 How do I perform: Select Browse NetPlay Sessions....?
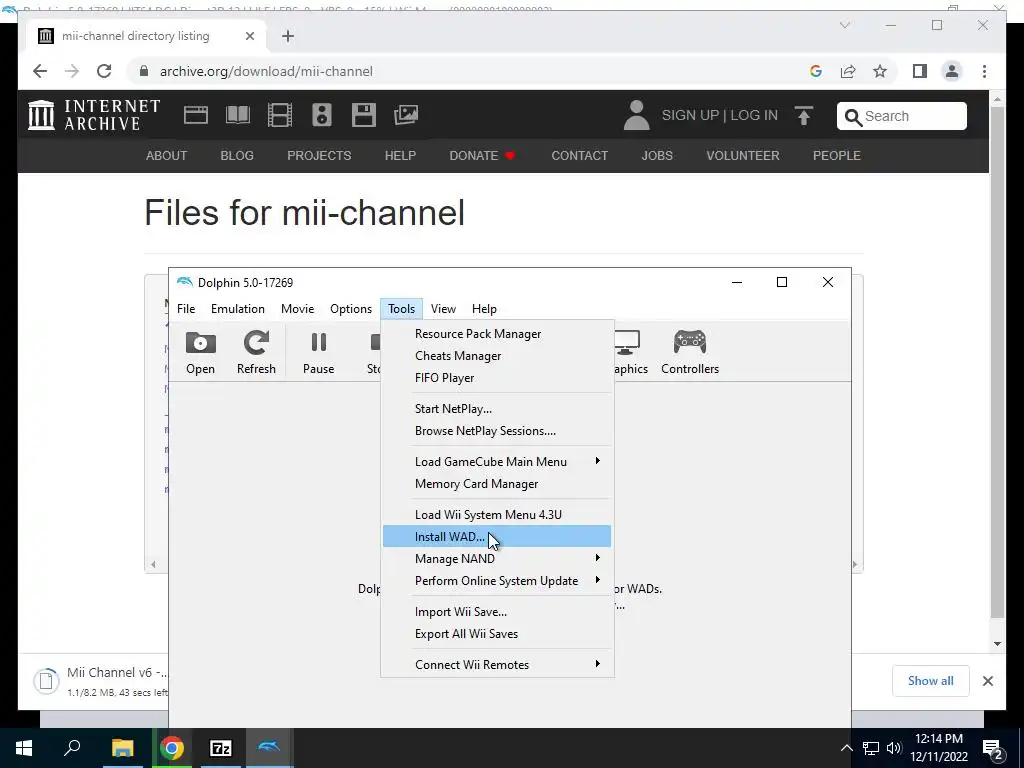pyautogui.click(x=497, y=431)
